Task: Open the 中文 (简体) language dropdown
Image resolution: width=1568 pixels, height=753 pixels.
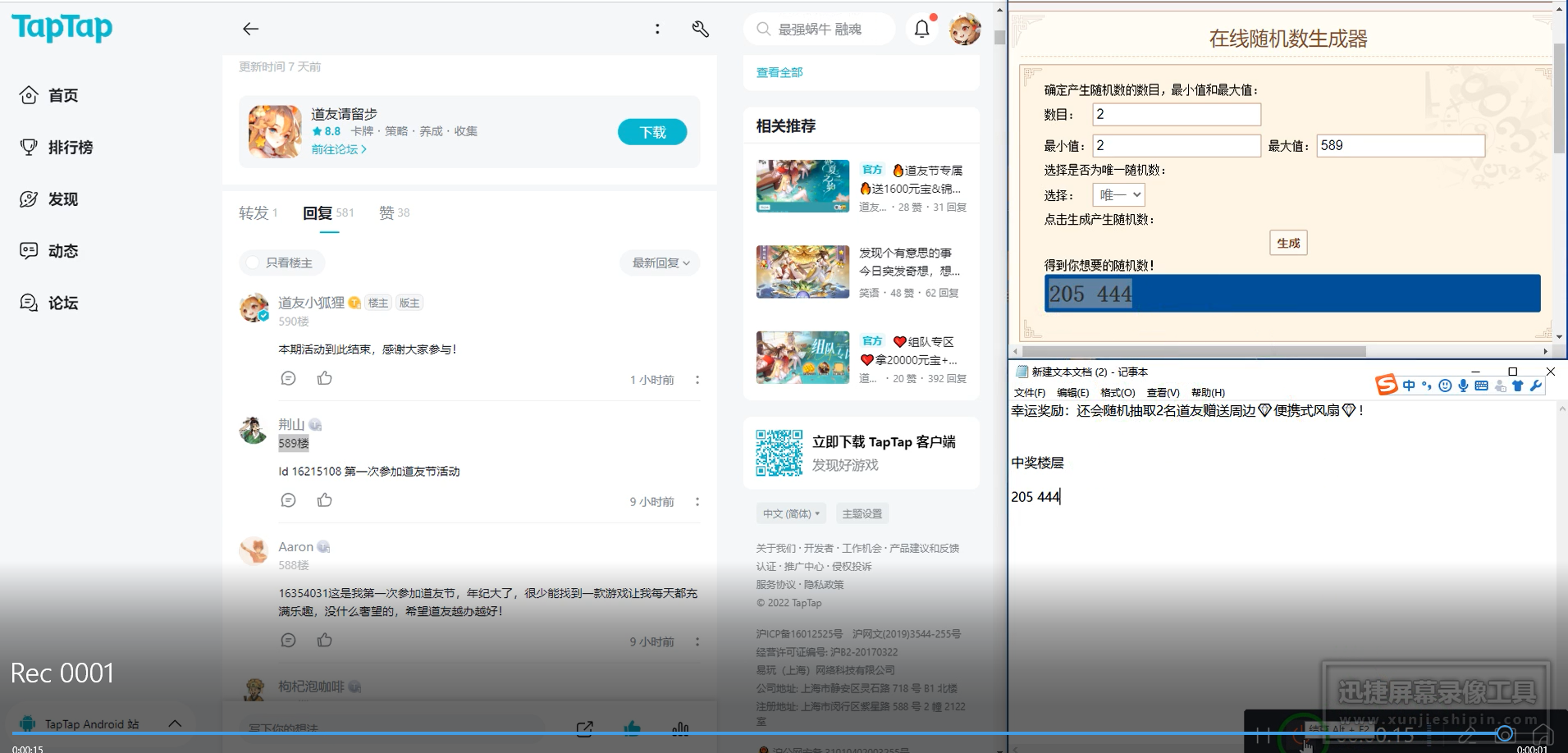Action: point(791,513)
